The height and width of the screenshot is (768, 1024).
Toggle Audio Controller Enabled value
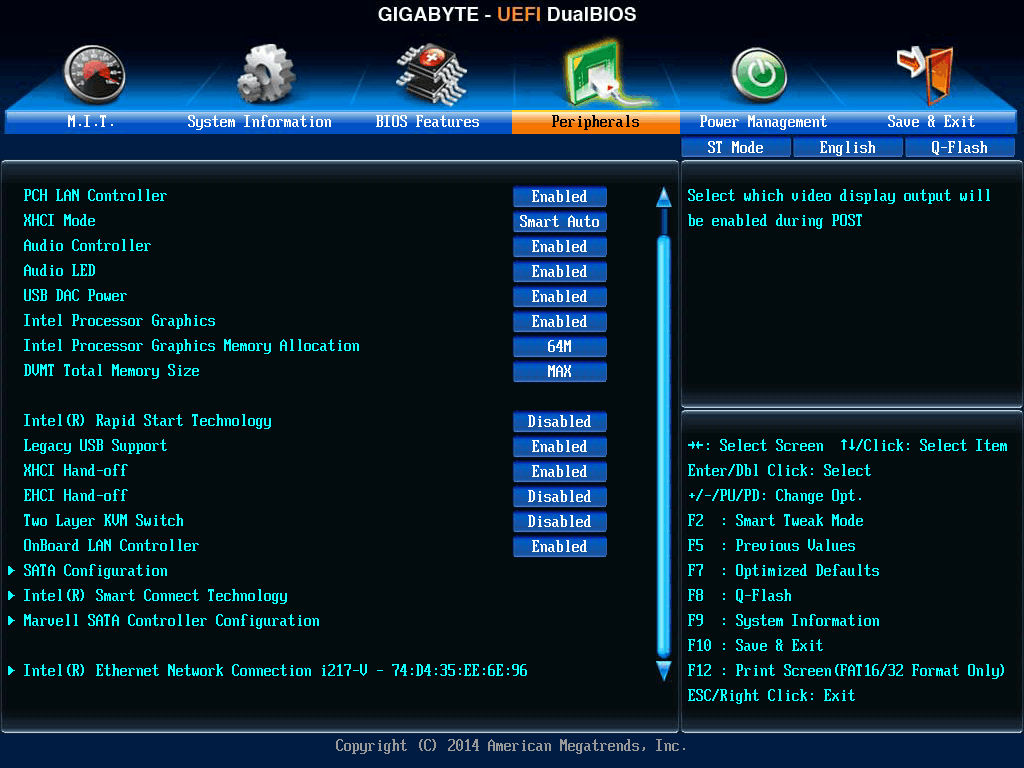(x=560, y=247)
